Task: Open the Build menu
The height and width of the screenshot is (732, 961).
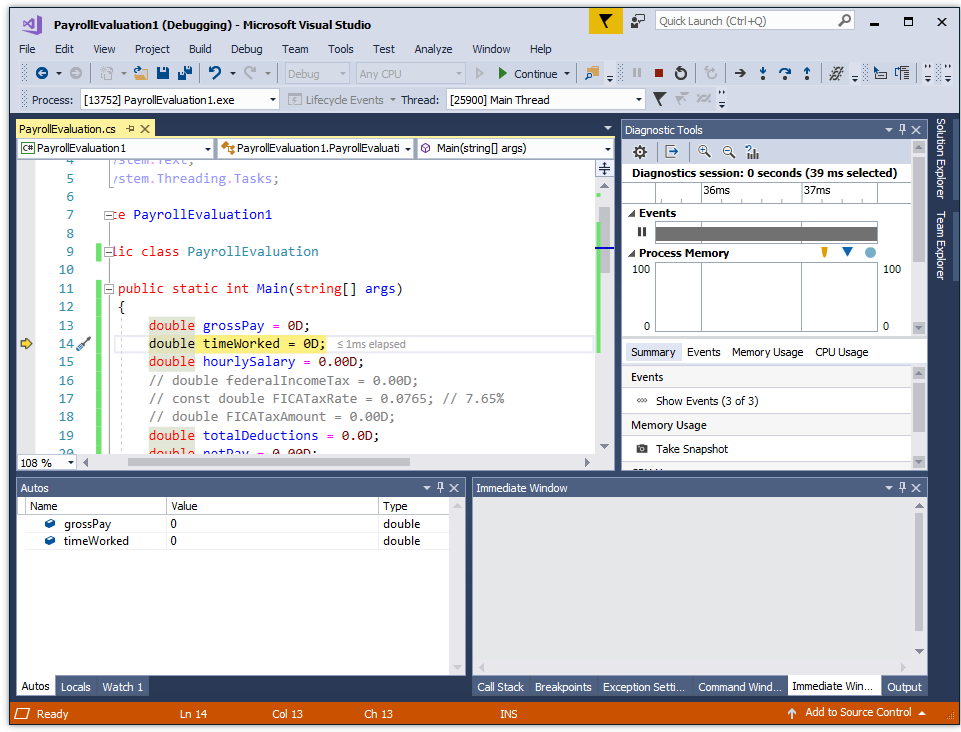Action: (x=200, y=49)
